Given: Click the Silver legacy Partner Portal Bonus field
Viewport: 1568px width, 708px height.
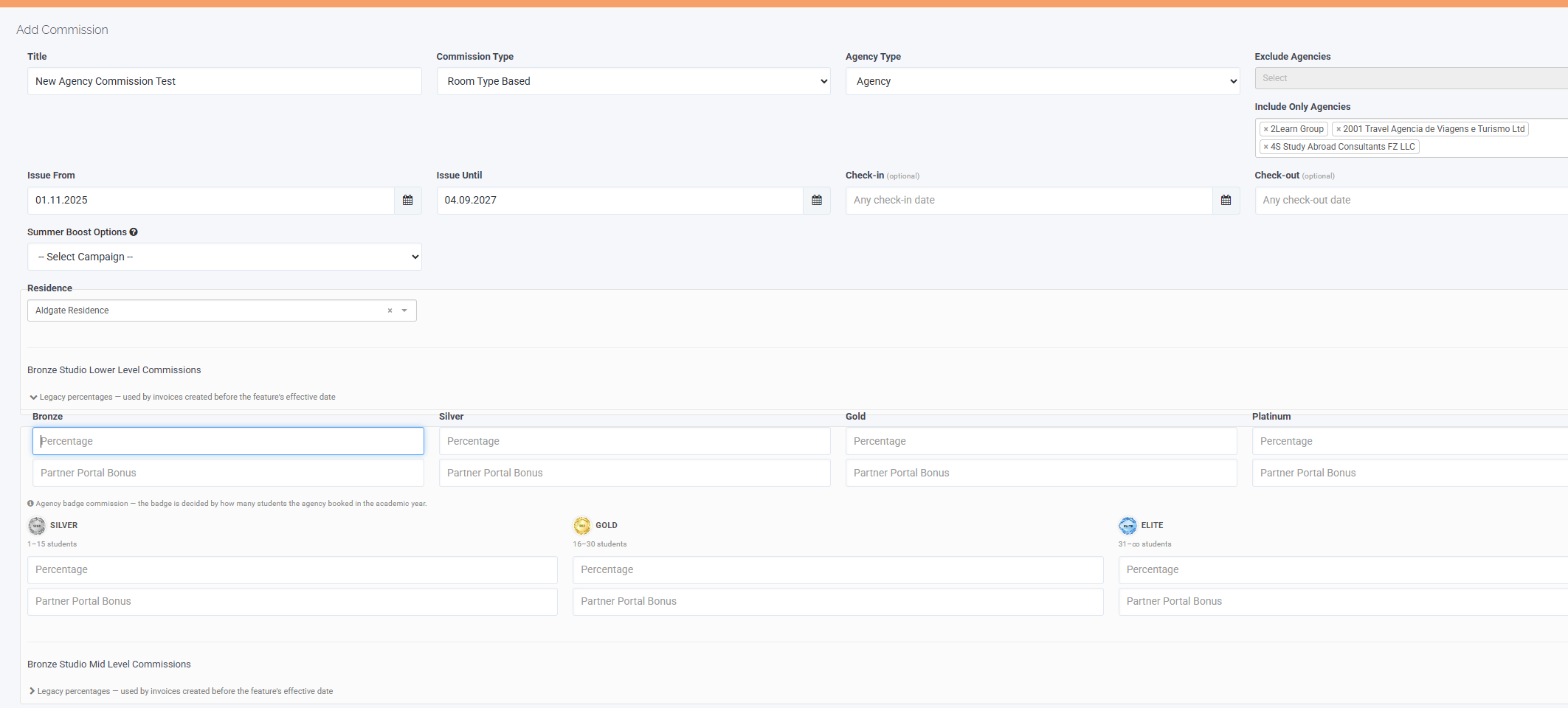Looking at the screenshot, I should tap(635, 473).
